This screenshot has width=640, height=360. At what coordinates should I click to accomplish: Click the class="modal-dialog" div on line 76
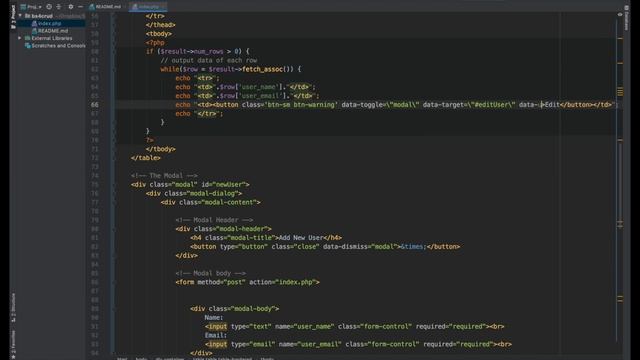tap(194, 193)
